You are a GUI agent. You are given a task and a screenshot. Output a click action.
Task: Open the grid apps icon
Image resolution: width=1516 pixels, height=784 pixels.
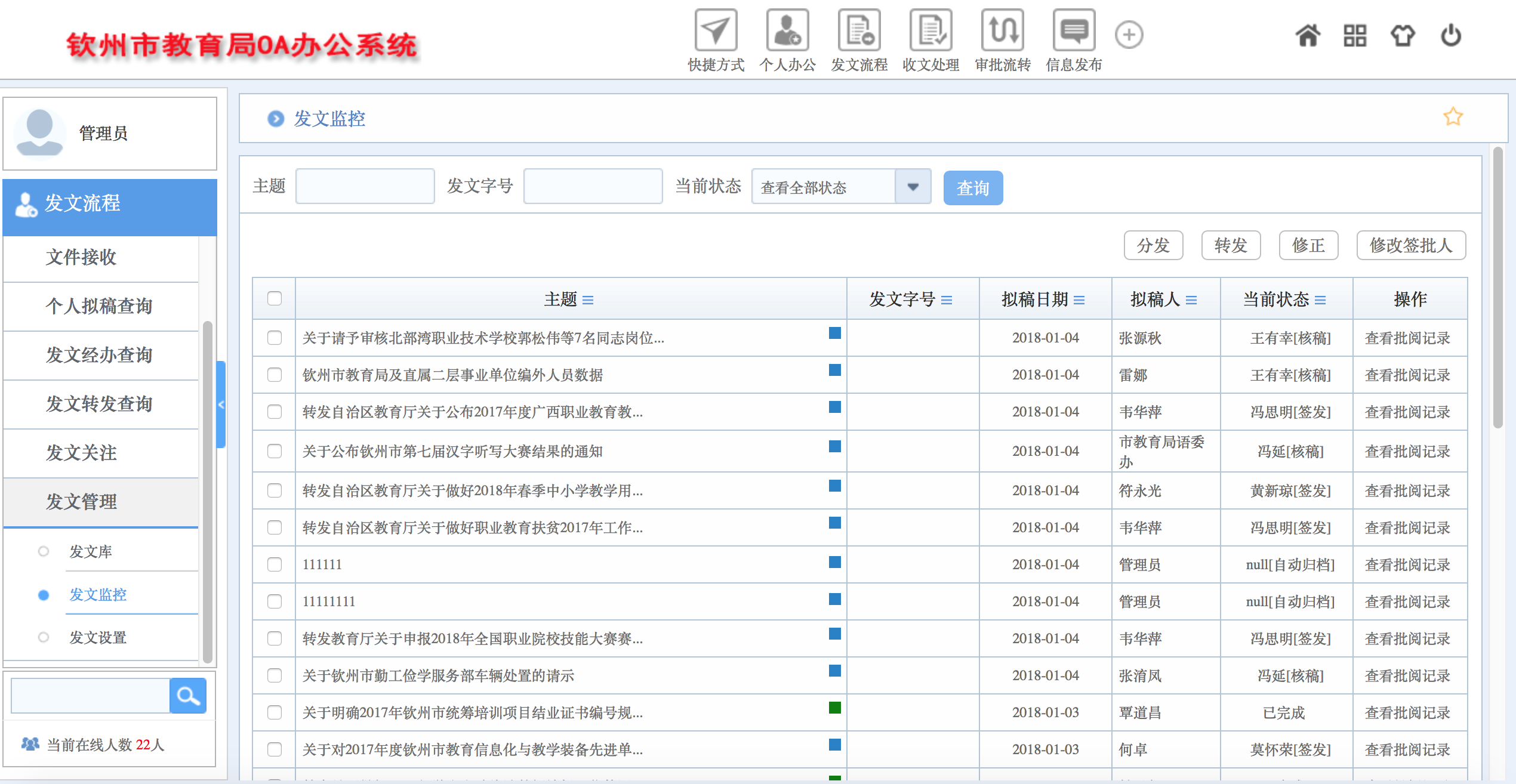pos(1355,35)
